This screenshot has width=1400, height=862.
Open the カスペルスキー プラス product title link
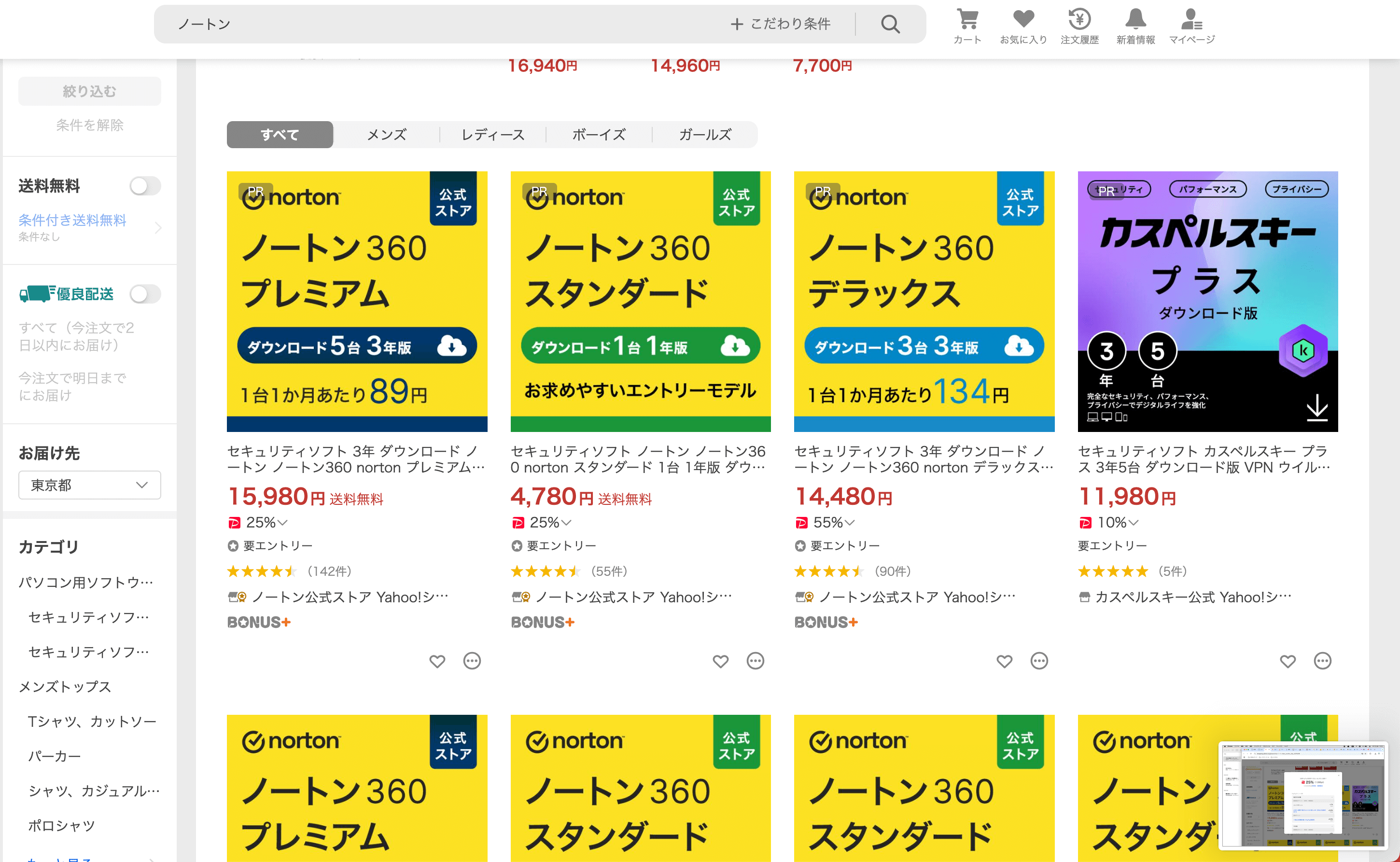1204,459
